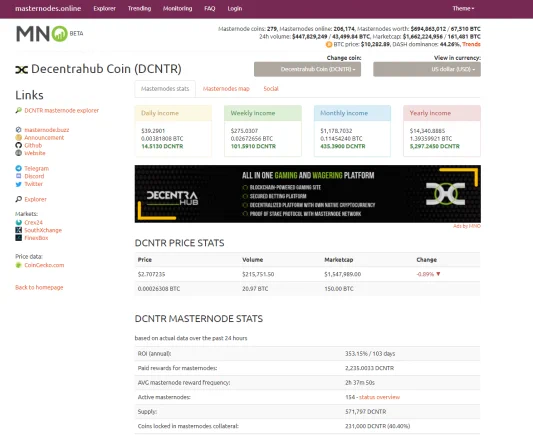The image size is (533, 435).
Task: Open the Announcement link
Action: pyautogui.click(x=44, y=138)
